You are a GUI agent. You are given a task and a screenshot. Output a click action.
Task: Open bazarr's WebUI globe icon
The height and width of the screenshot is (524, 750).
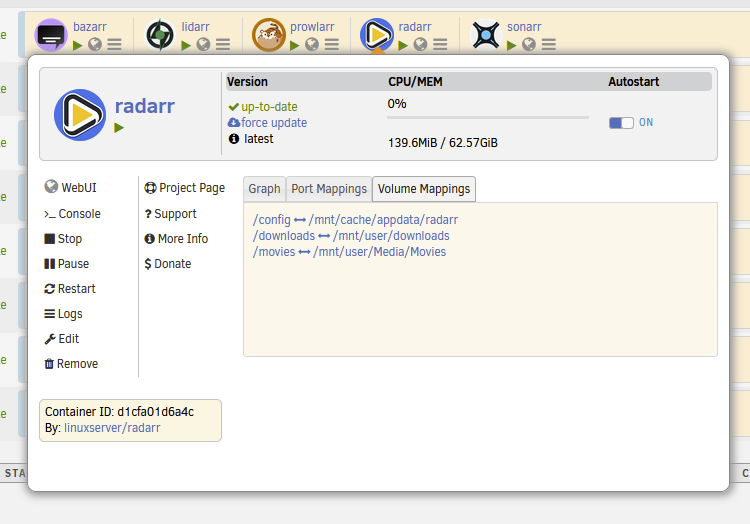95,44
